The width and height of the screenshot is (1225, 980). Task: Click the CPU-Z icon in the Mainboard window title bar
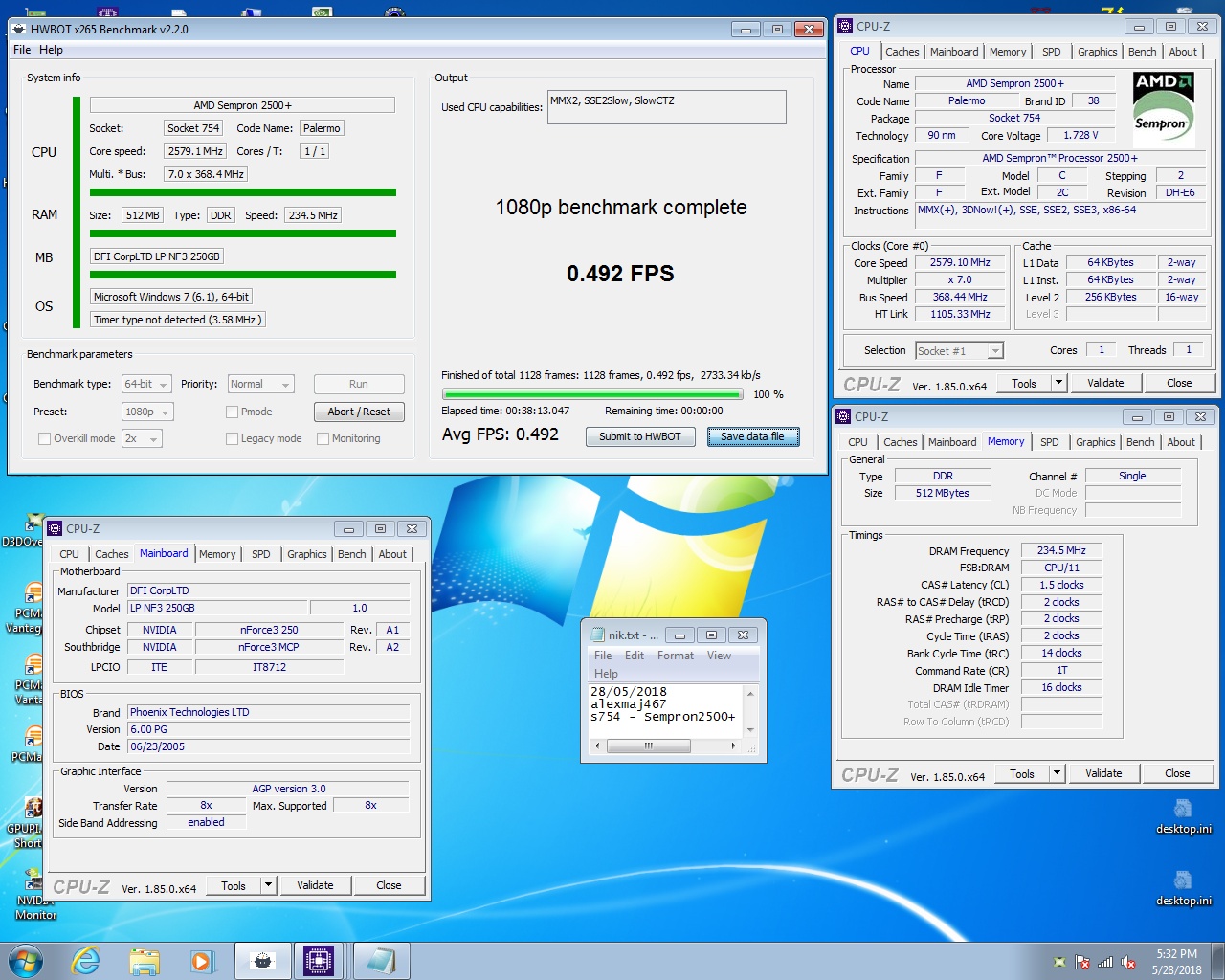(54, 528)
